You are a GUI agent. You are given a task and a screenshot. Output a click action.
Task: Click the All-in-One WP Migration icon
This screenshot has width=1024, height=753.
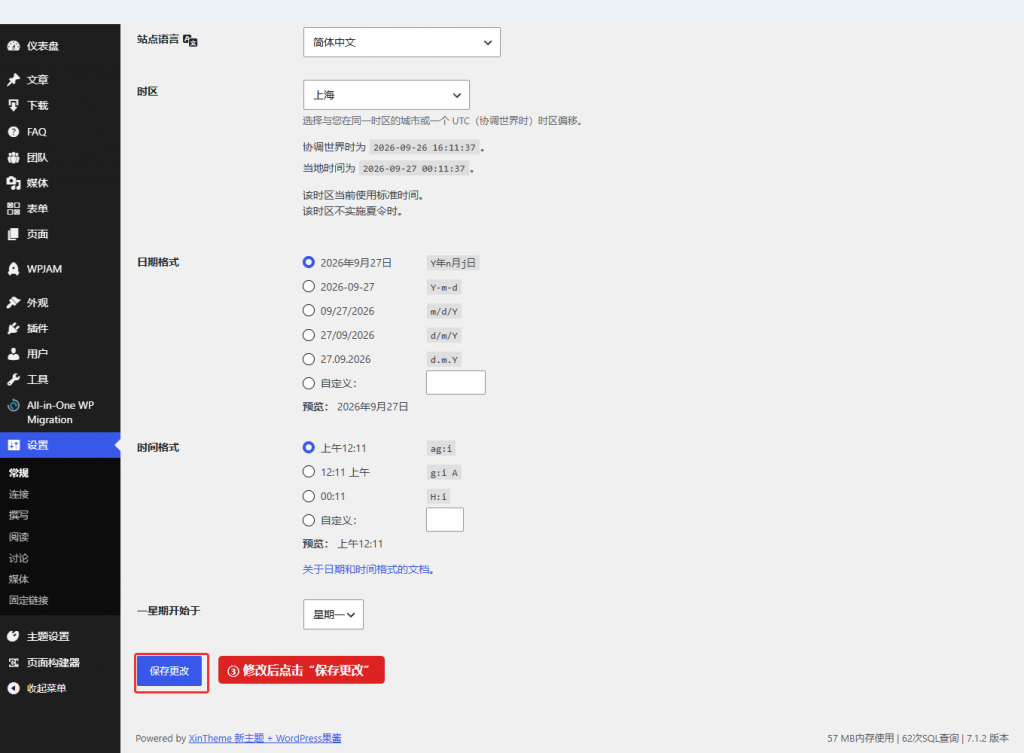(x=13, y=405)
